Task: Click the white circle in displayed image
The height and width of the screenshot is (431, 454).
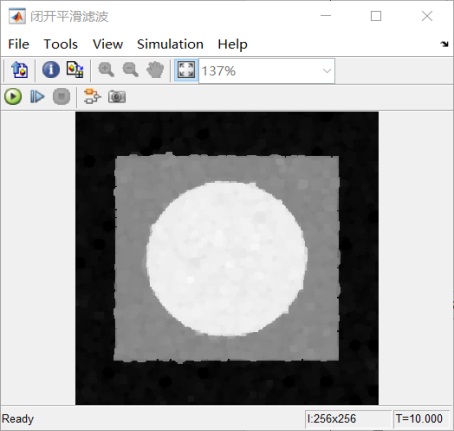Action: (x=227, y=258)
